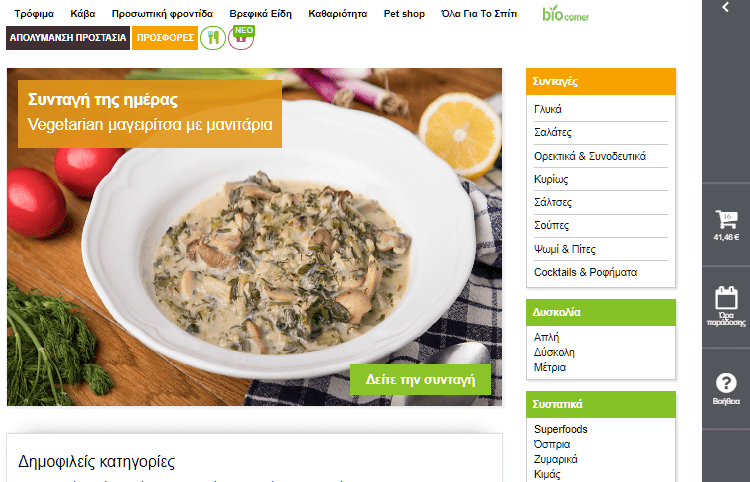
Task: Collapse the sidebar with the arrow
Action: pos(726,7)
